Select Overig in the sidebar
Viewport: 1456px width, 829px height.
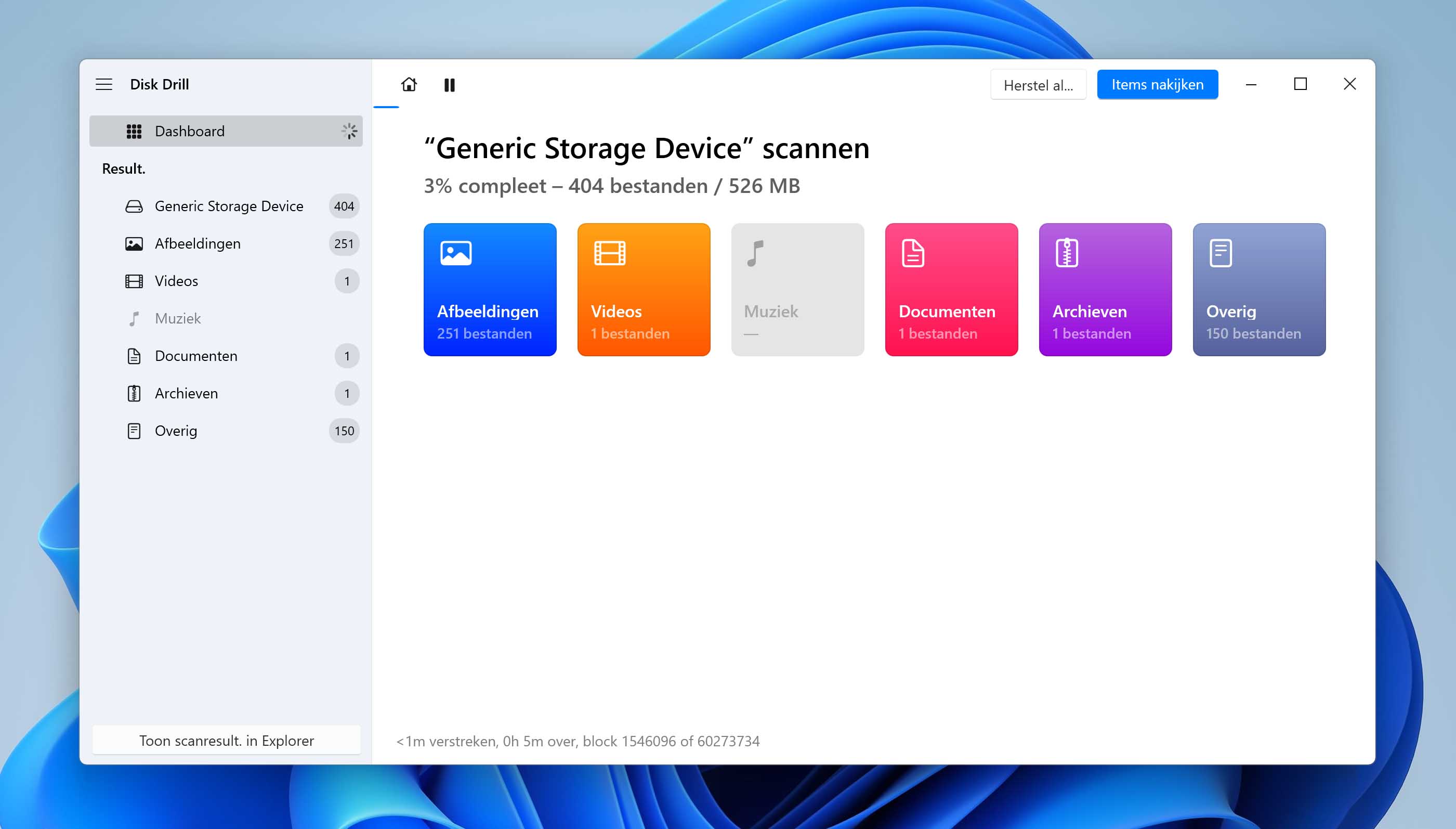[x=175, y=431]
